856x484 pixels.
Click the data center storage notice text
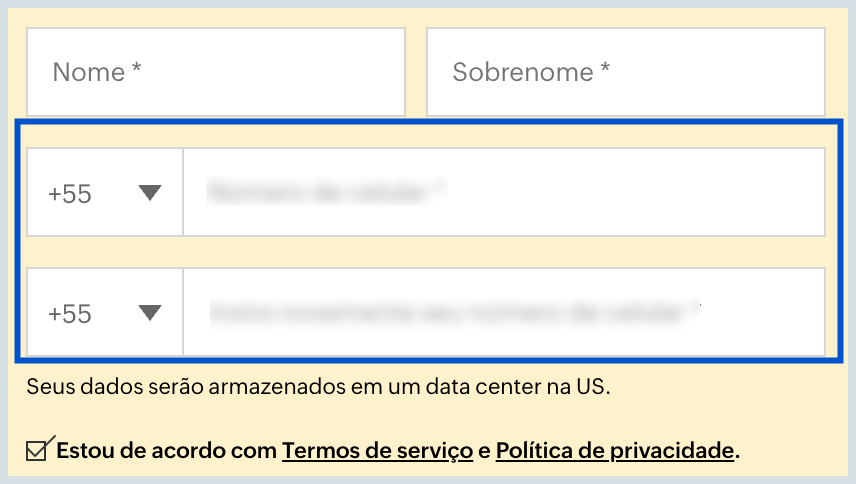tap(318, 385)
